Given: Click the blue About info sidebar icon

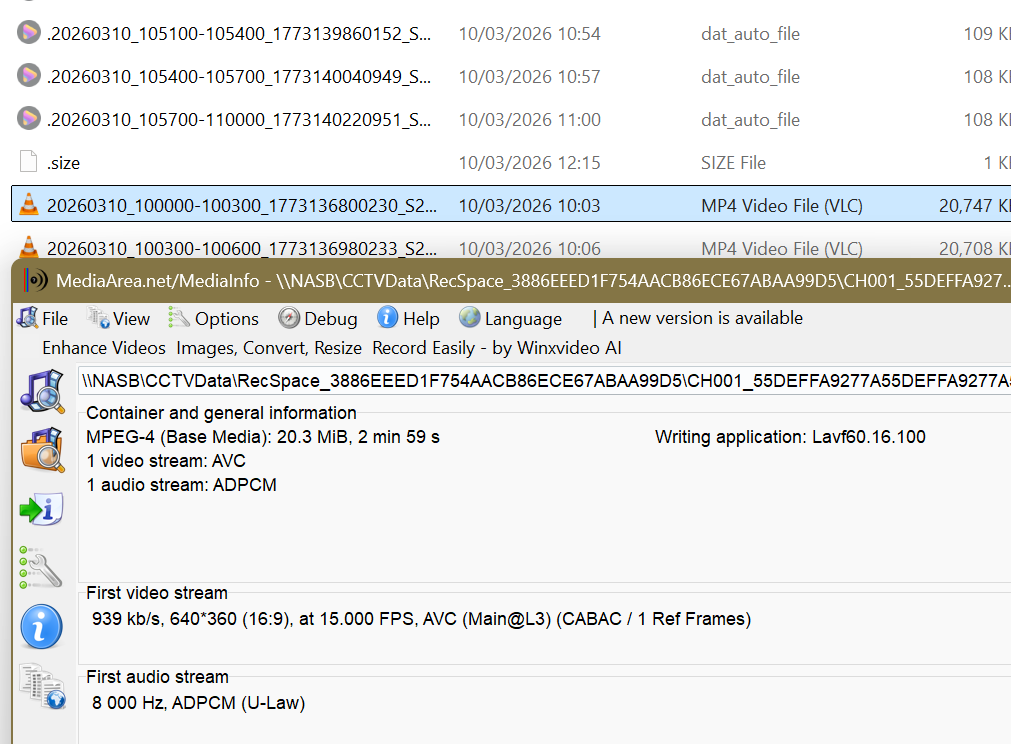Looking at the screenshot, I should (41, 628).
